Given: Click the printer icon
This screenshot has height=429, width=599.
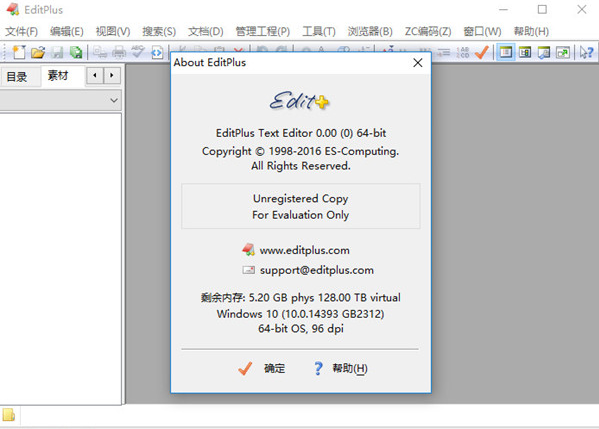Looking at the screenshot, I should coord(119,52).
